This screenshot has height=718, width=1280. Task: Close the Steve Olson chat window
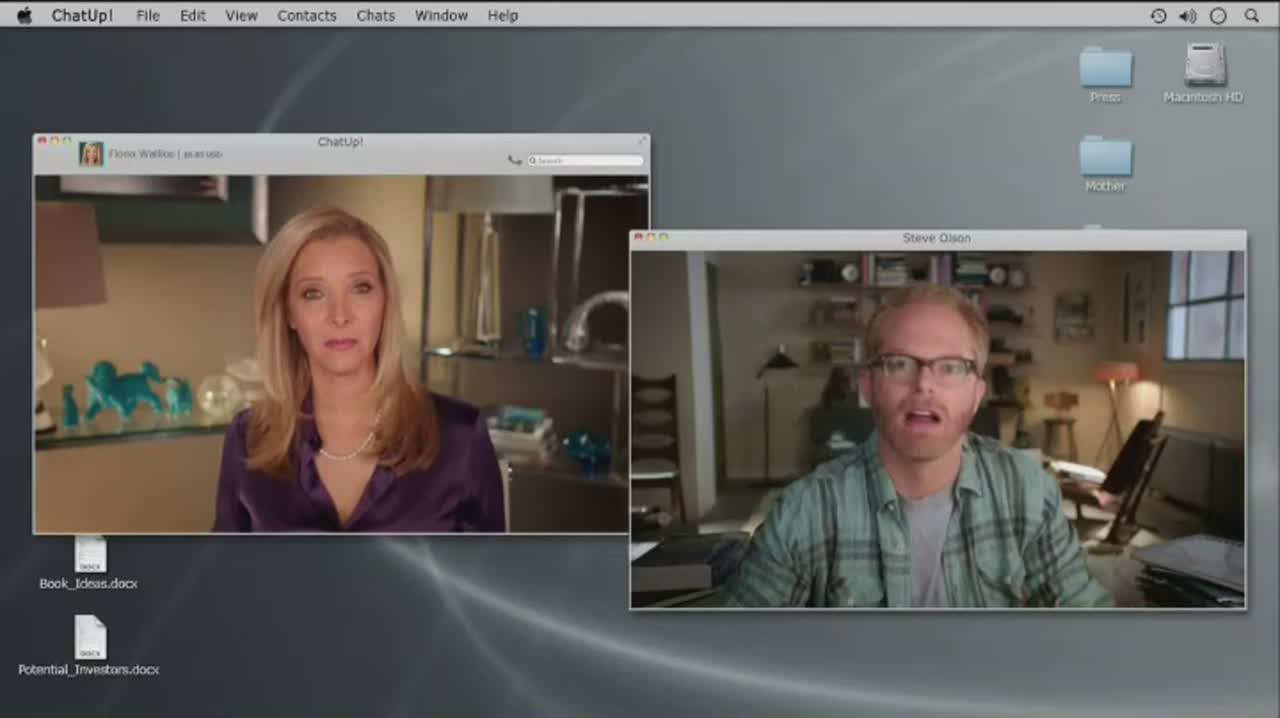coord(637,238)
